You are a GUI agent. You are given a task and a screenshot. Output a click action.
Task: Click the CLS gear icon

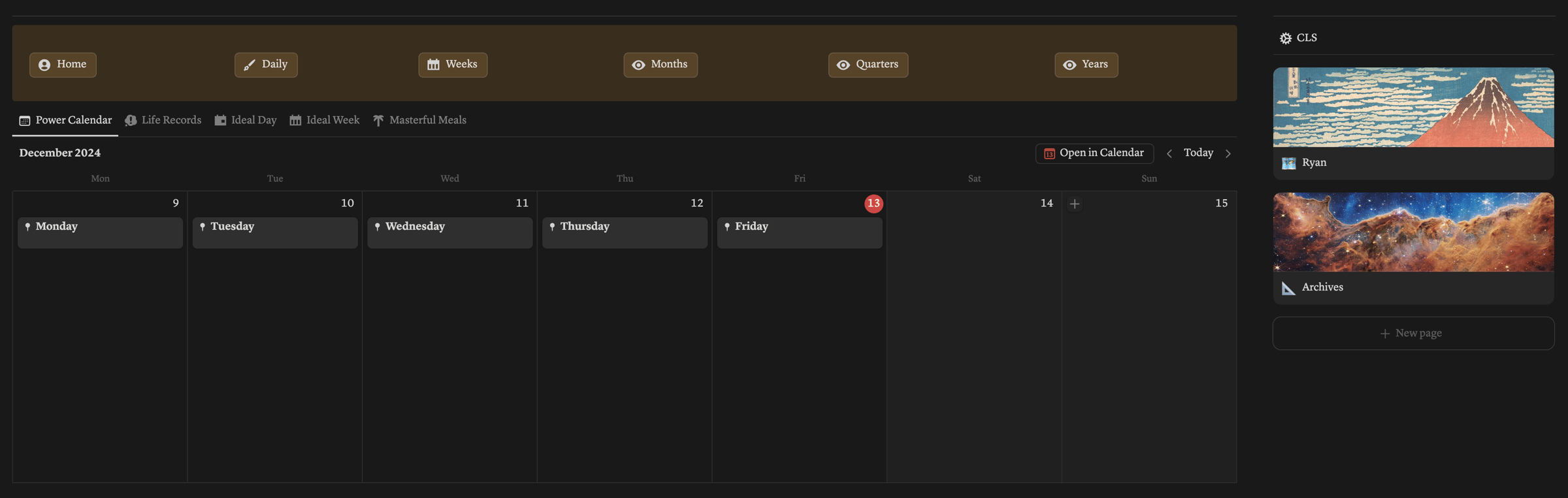pyautogui.click(x=1286, y=39)
